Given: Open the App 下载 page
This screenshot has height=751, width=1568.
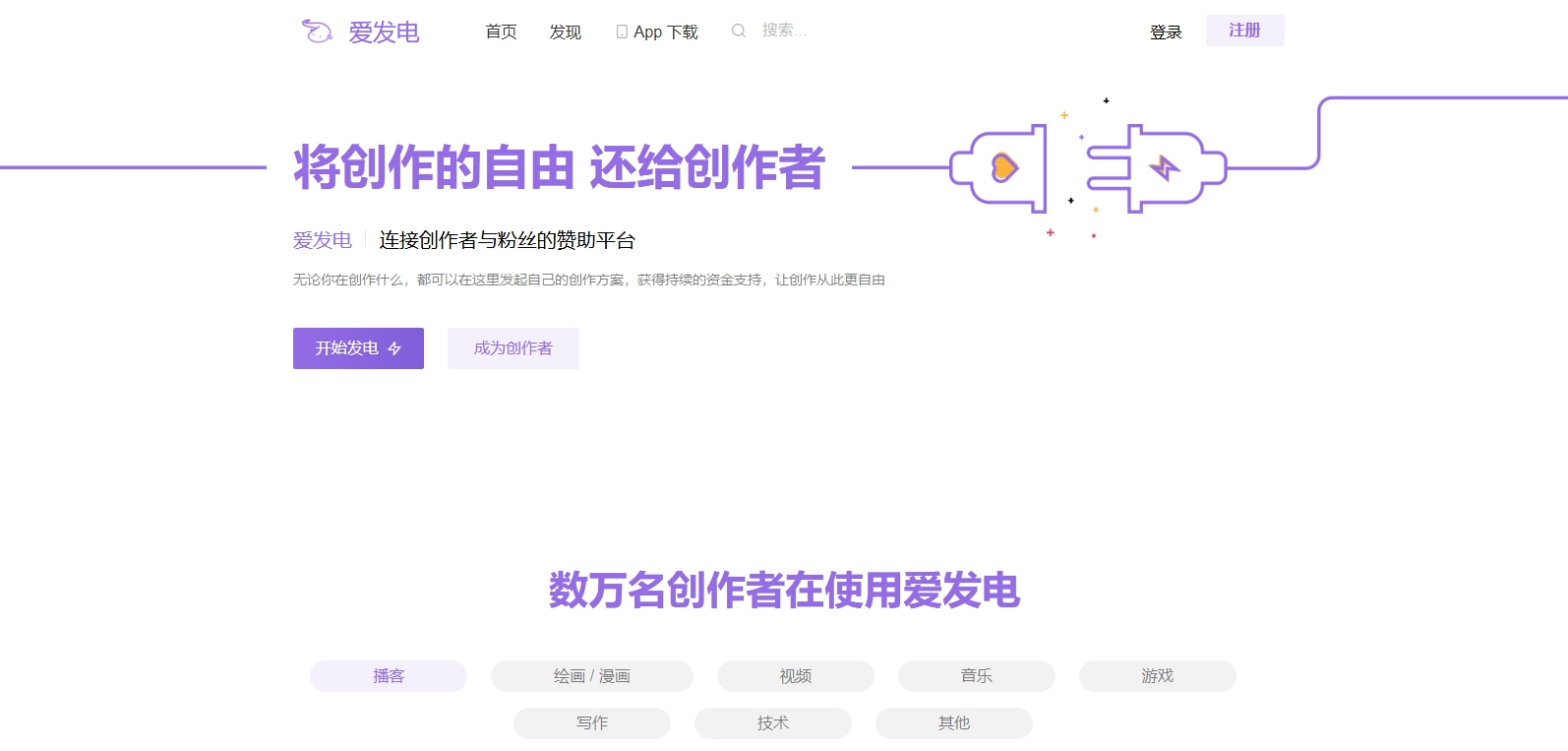Looking at the screenshot, I should click(665, 32).
